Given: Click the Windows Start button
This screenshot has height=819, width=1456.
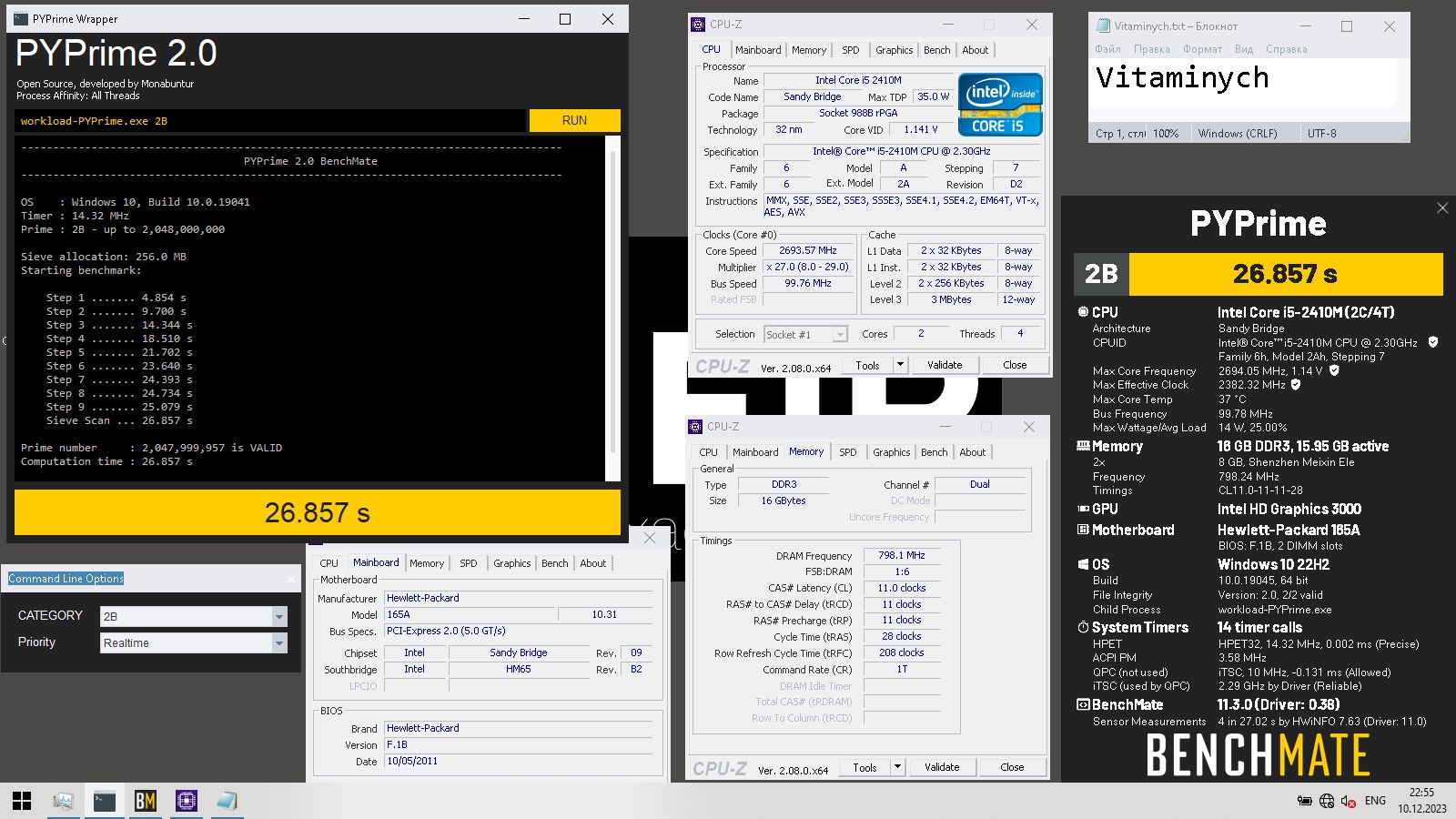Looking at the screenshot, I should 22,801.
